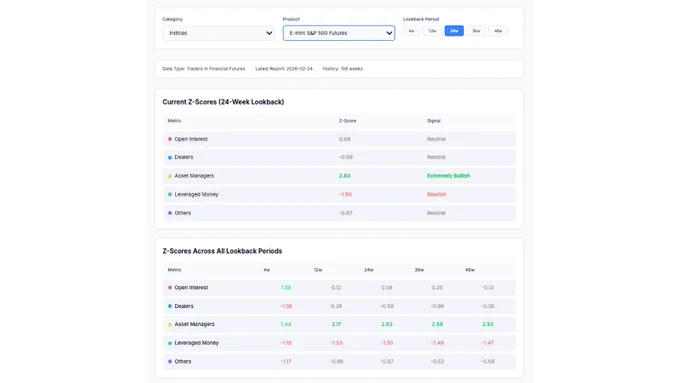Viewport: 680px width, 383px height.
Task: Click the Asset Managers 36w value 2.58
Action: [437, 324]
